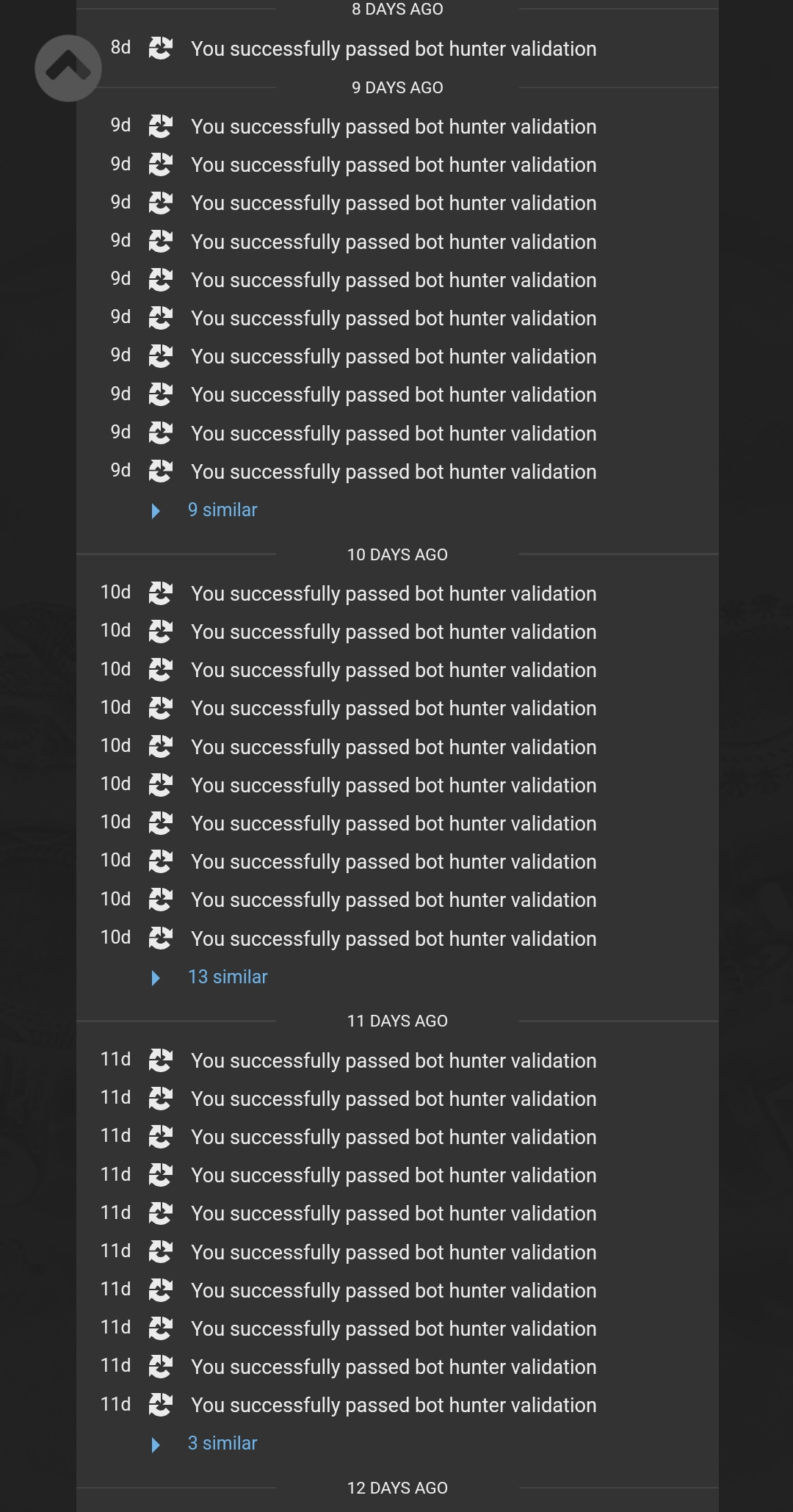The image size is (793, 1512).
Task: Open the '3 similar' link text
Action: [222, 1443]
